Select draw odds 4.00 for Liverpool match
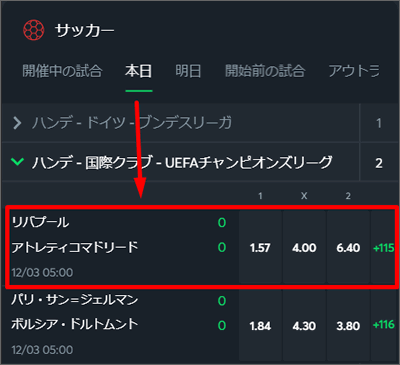This screenshot has height=365, width=400. 304,248
